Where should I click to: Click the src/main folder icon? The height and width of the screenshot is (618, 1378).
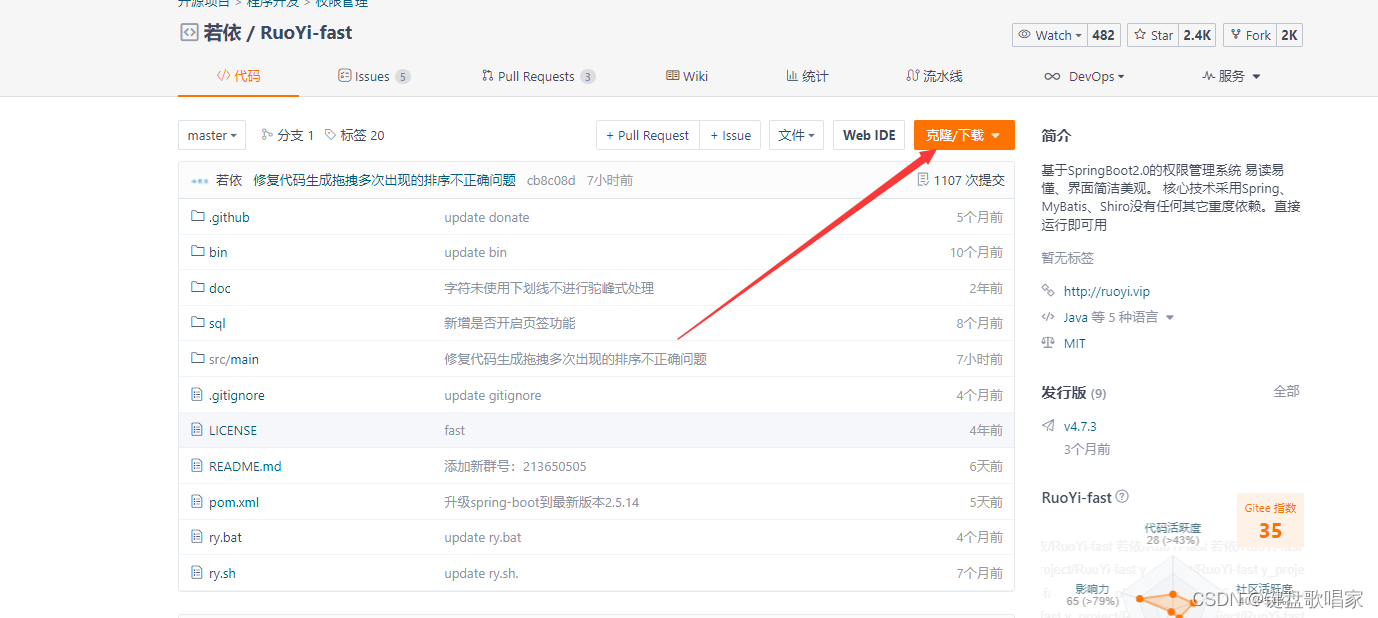click(x=197, y=359)
